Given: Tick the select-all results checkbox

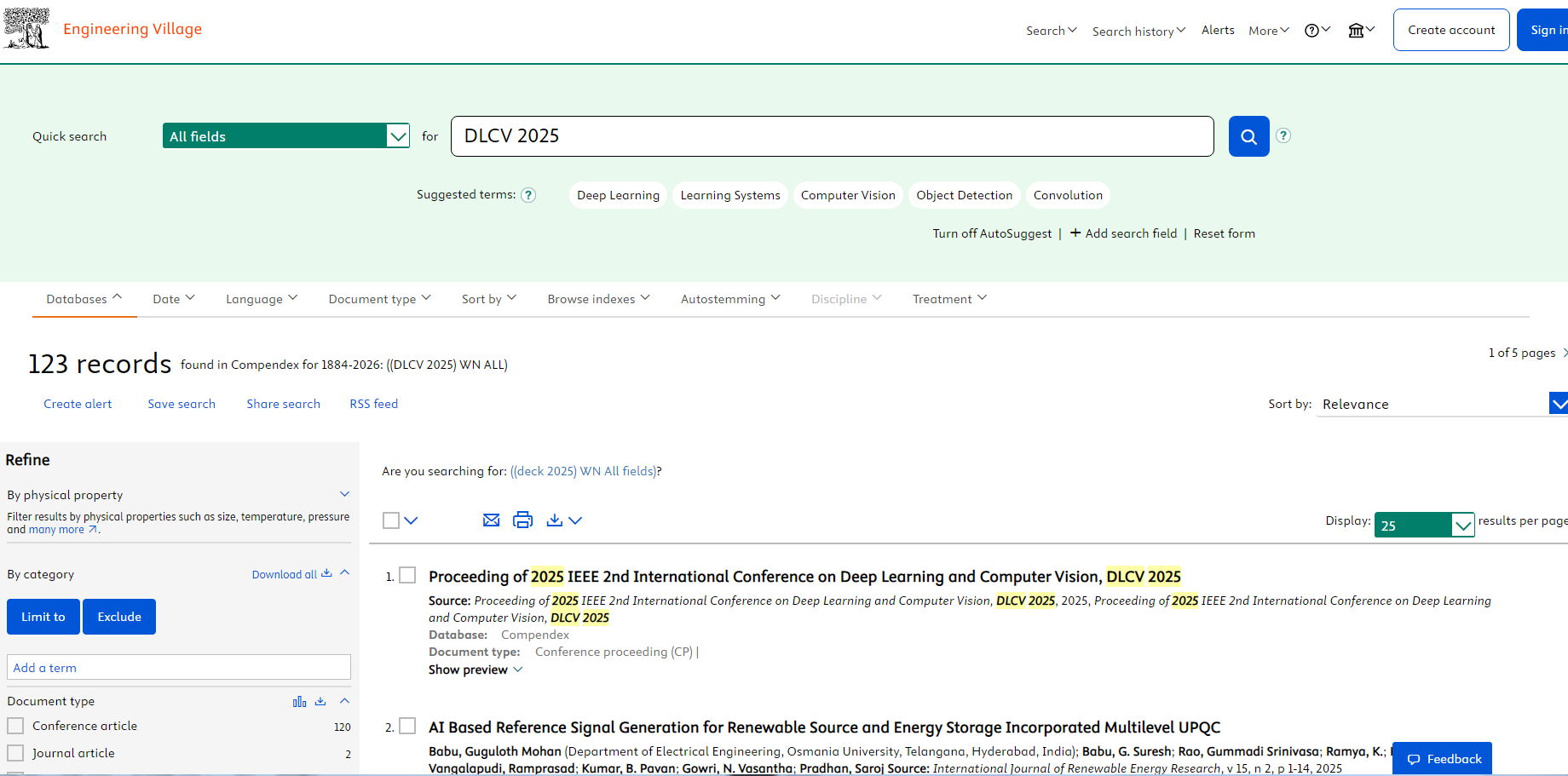Looking at the screenshot, I should [391, 520].
